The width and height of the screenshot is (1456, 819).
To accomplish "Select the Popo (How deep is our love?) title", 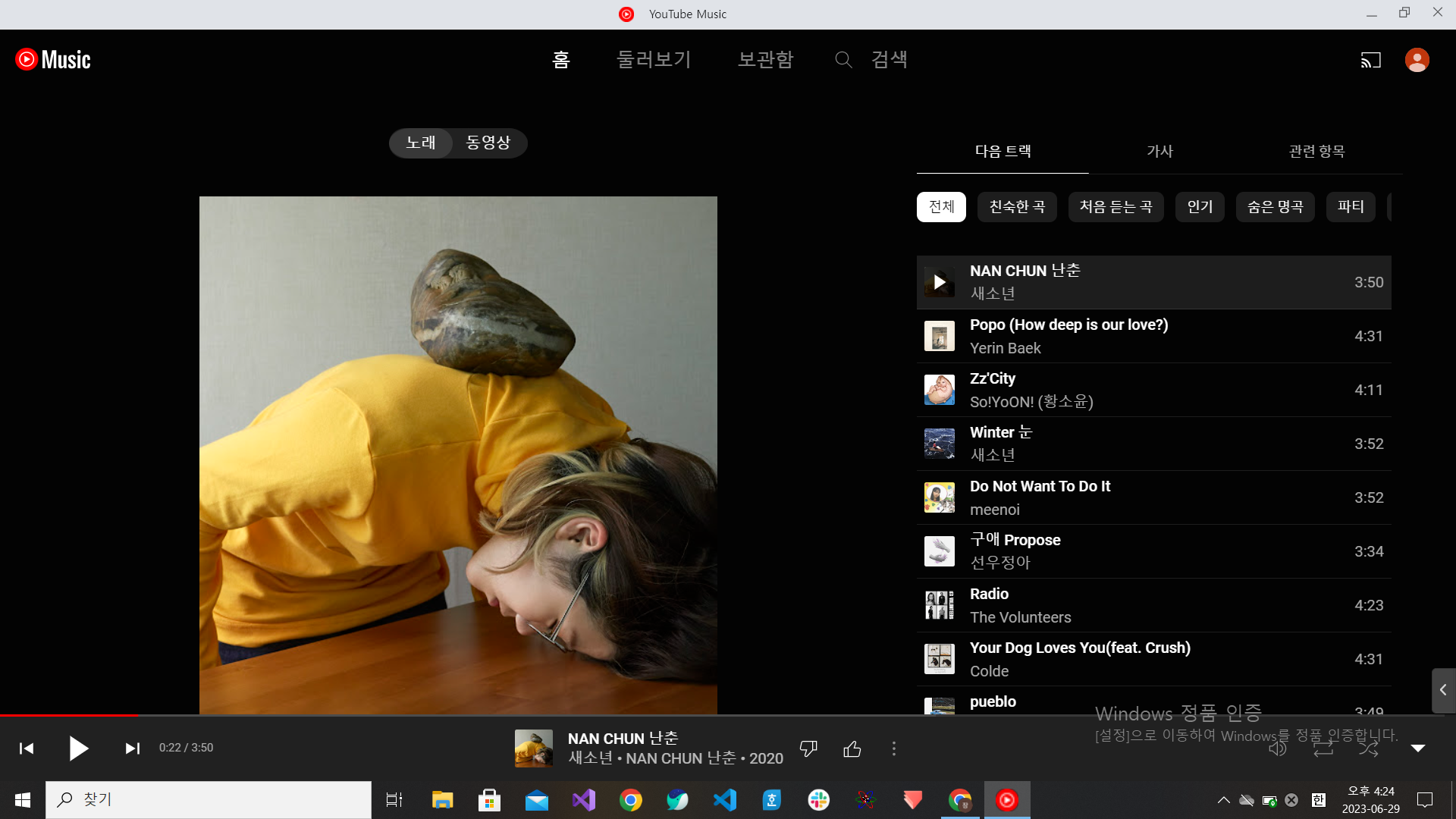I will coord(1069,325).
